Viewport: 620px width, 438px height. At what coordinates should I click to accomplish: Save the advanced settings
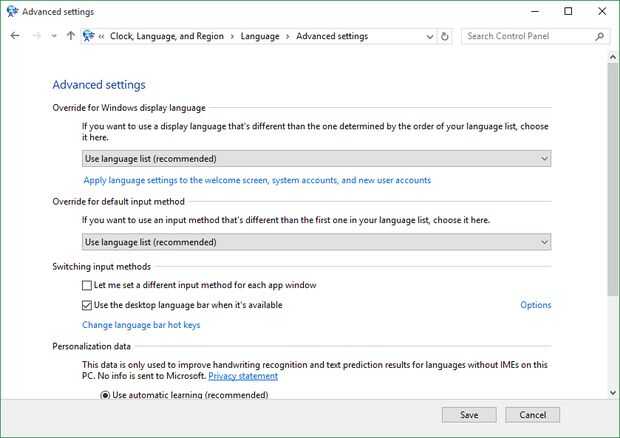point(469,415)
